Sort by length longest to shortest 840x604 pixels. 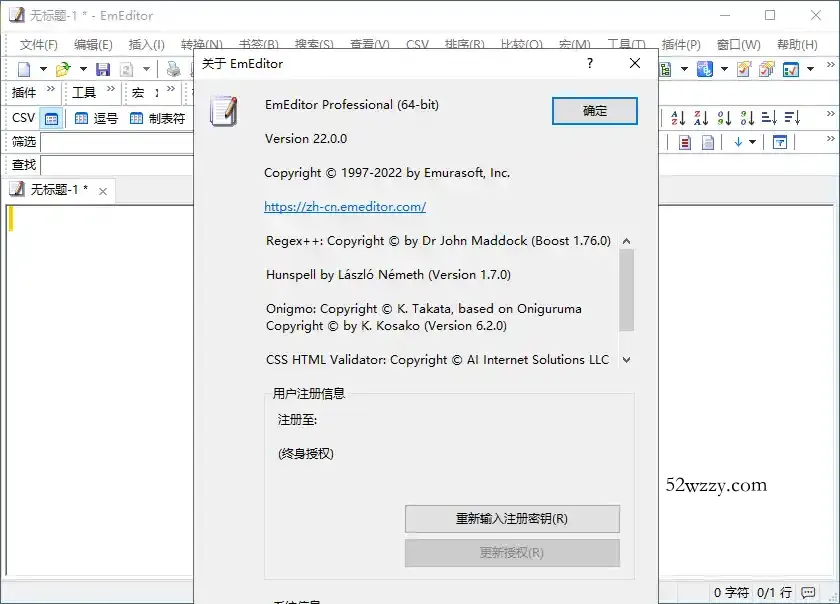[x=792, y=117]
